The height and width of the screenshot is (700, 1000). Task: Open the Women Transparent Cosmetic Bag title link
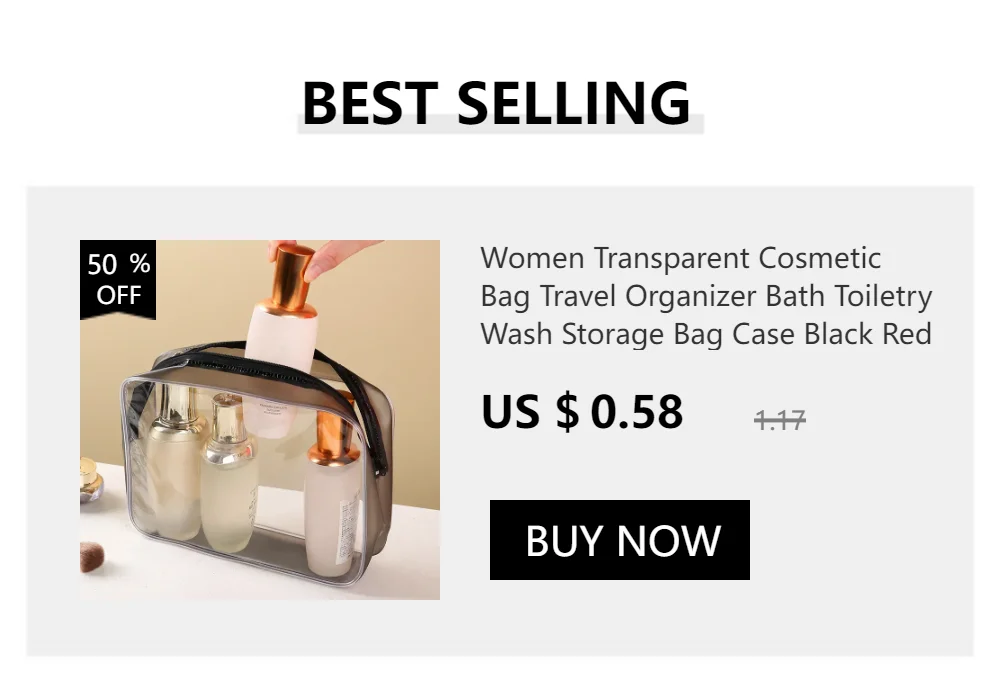(x=706, y=296)
